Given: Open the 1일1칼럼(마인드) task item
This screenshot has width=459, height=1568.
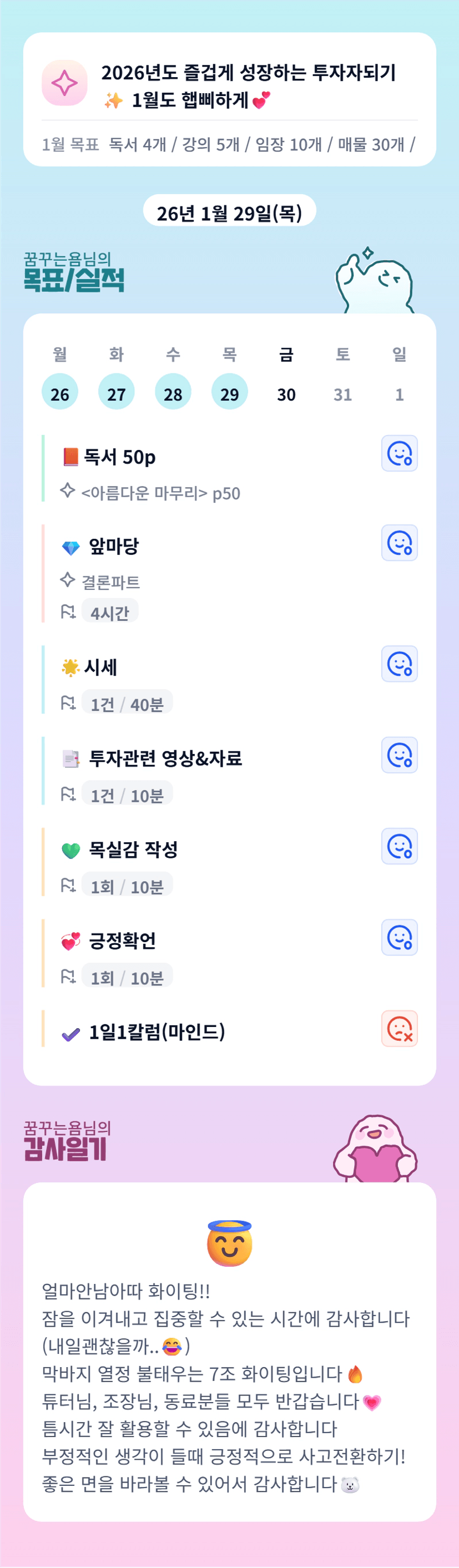Looking at the screenshot, I should 157,1031.
